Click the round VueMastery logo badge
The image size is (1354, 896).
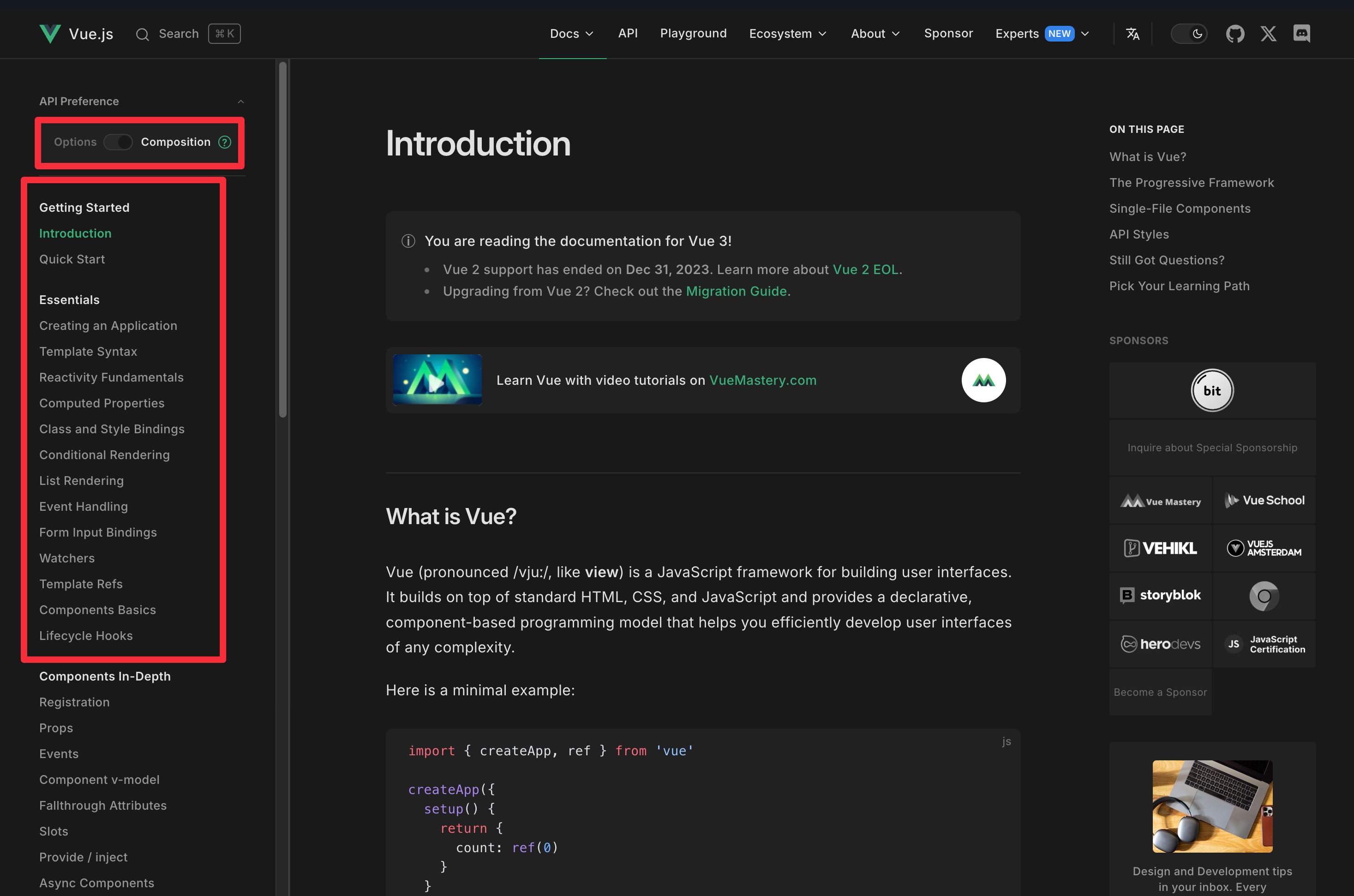pyautogui.click(x=983, y=380)
